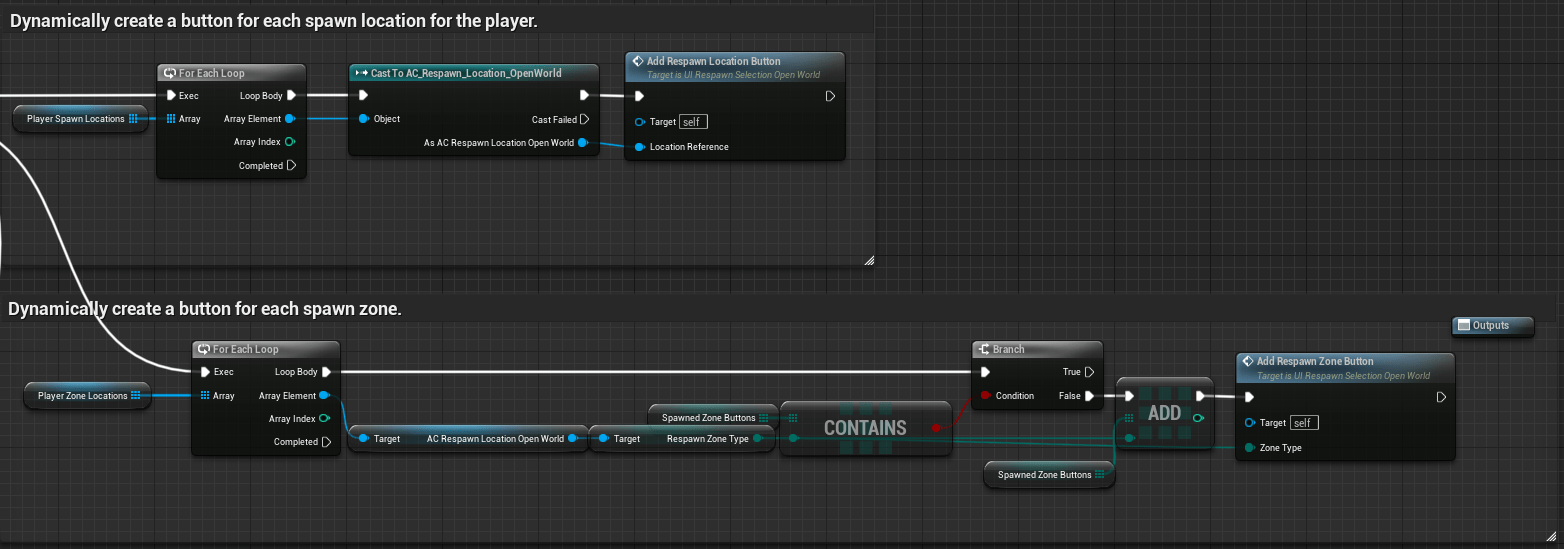Click As AC Respawn Location Open World pin
1564x549 pixels.
[584, 143]
